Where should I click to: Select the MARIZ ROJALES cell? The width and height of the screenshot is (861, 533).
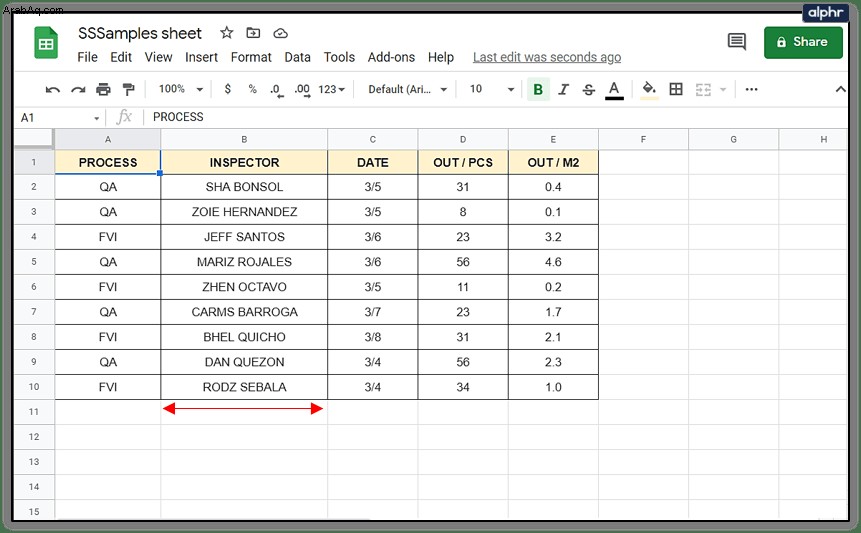pos(244,262)
